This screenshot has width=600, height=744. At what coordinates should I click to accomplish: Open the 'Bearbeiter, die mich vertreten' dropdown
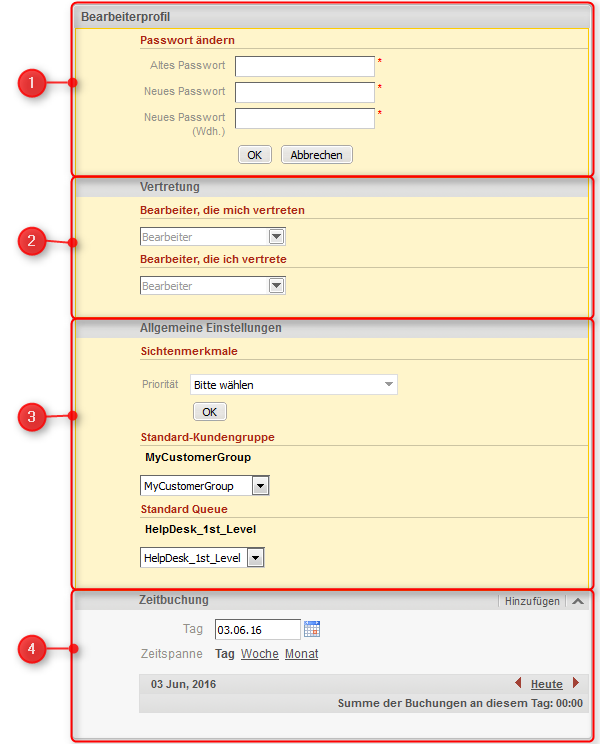(212, 237)
